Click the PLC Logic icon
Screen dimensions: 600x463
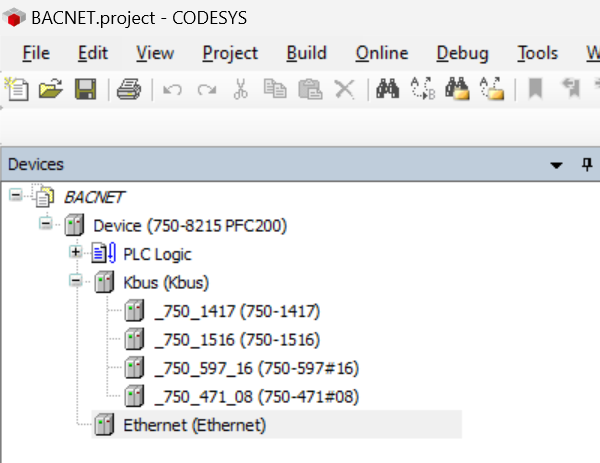(x=103, y=253)
